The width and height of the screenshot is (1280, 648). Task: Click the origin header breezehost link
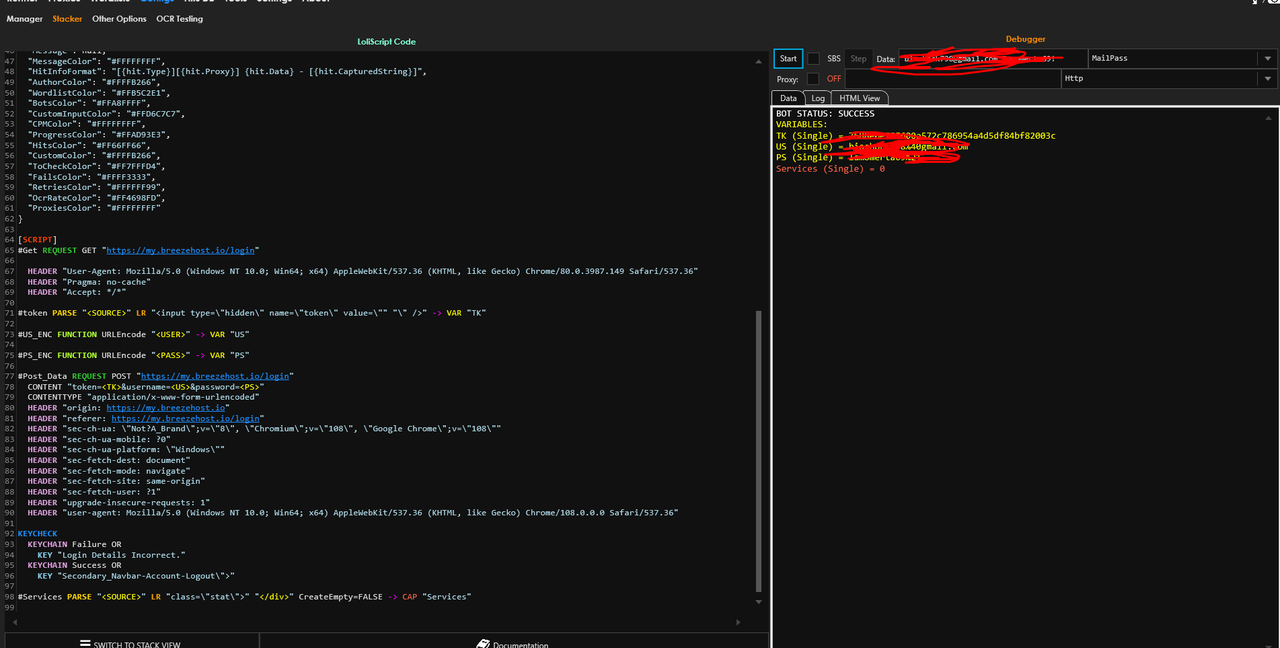(168, 408)
